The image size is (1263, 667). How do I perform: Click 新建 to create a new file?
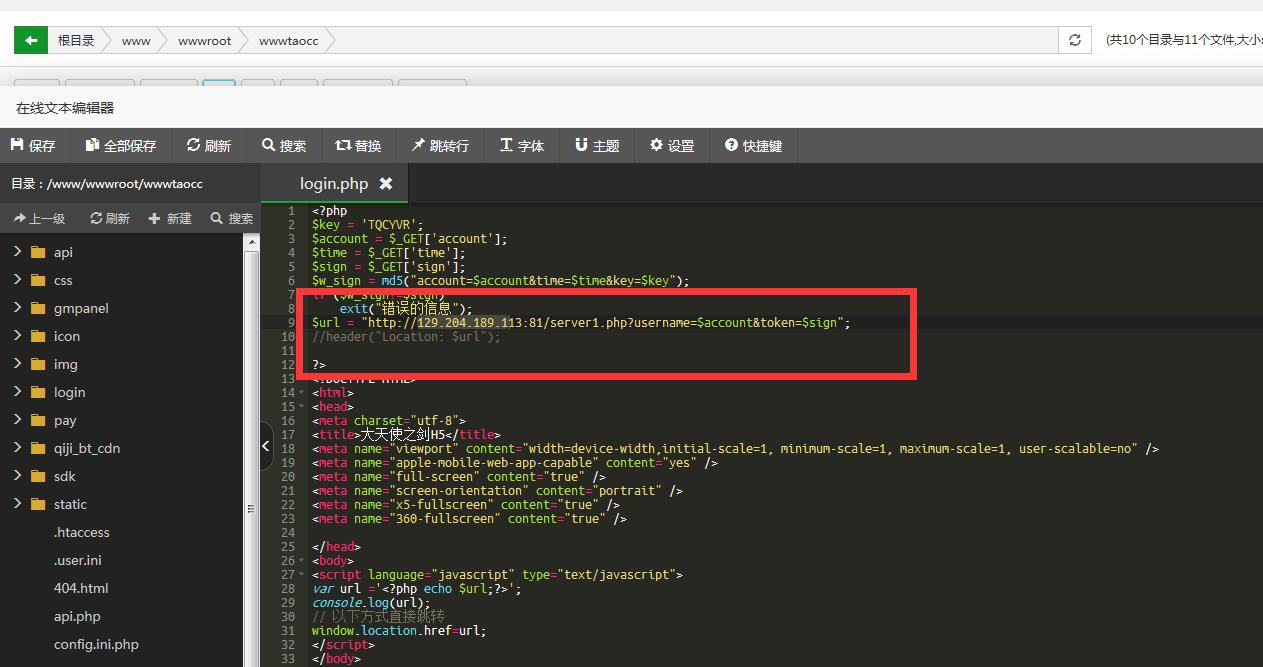tap(170, 218)
